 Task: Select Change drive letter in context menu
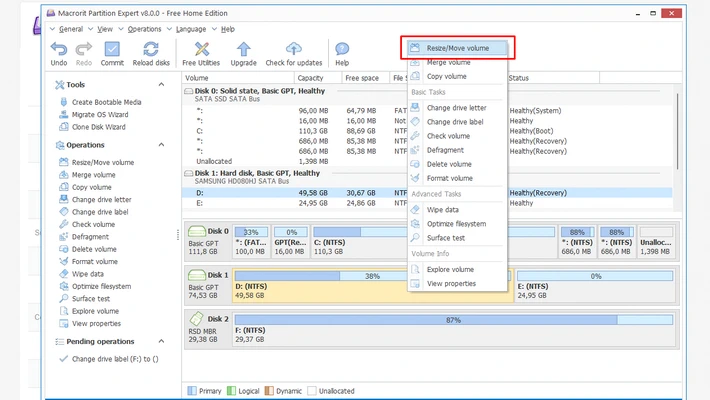coord(457,108)
